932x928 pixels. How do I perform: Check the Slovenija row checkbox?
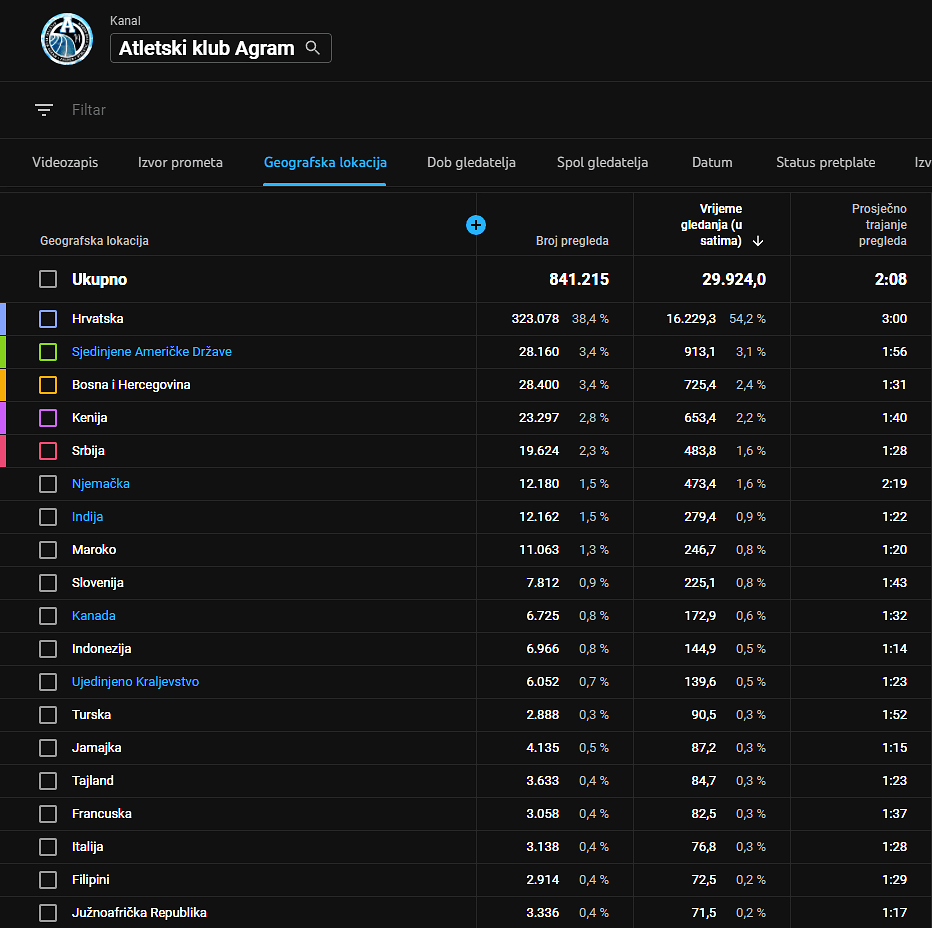pos(48,583)
